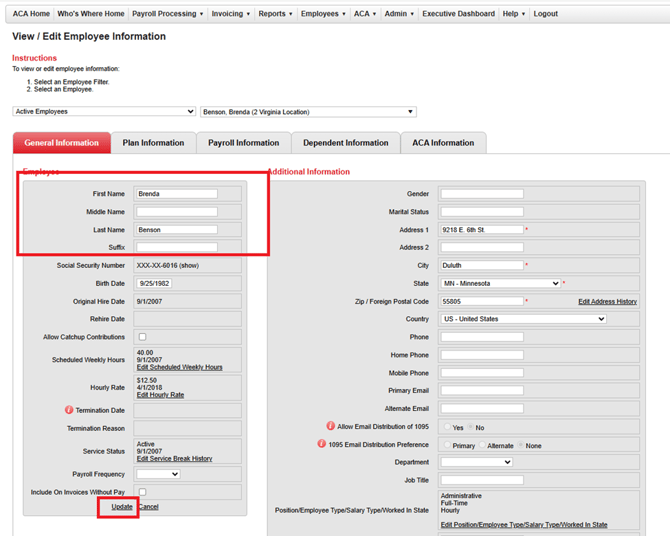
Task: Click Edit Hourly Rate link
Action: pos(160,395)
